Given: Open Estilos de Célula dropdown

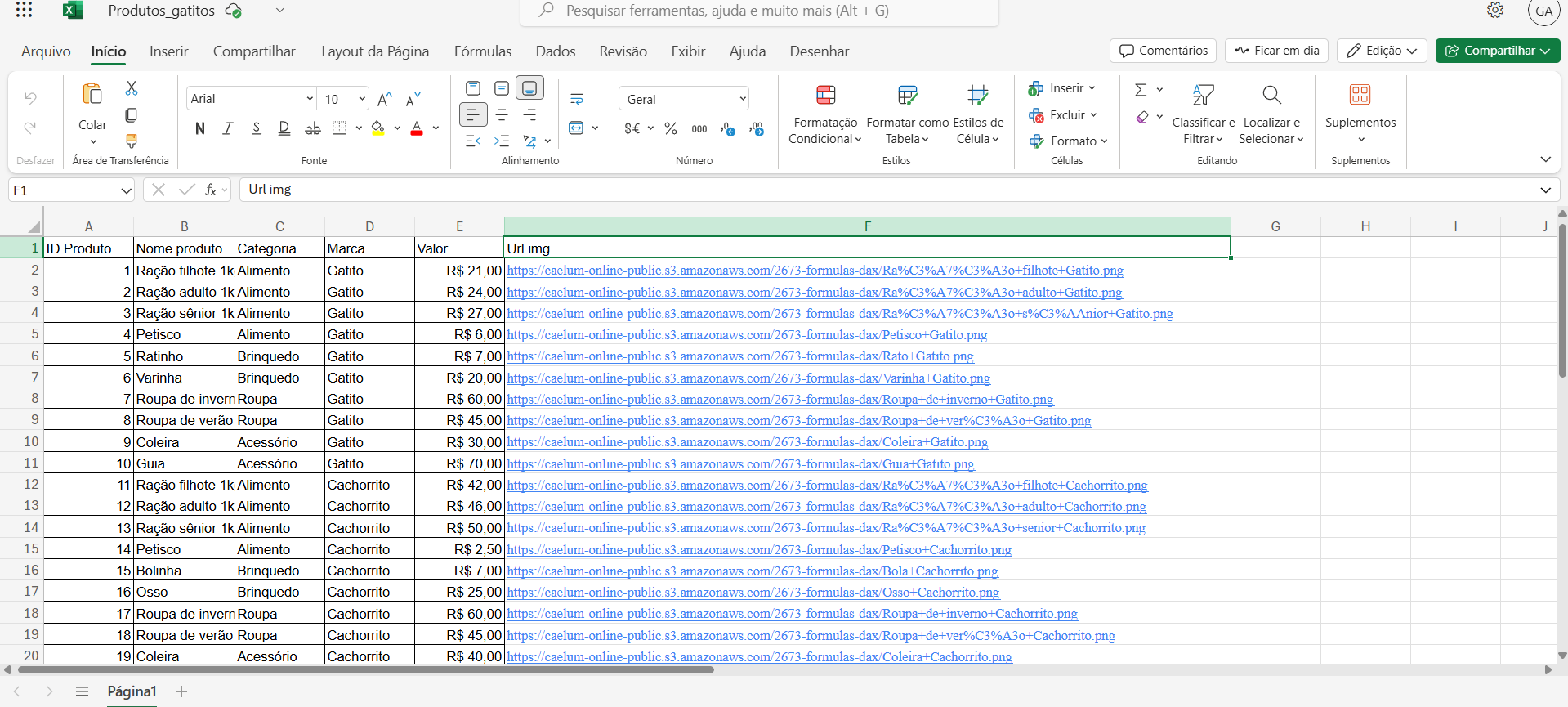Looking at the screenshot, I should 978,115.
